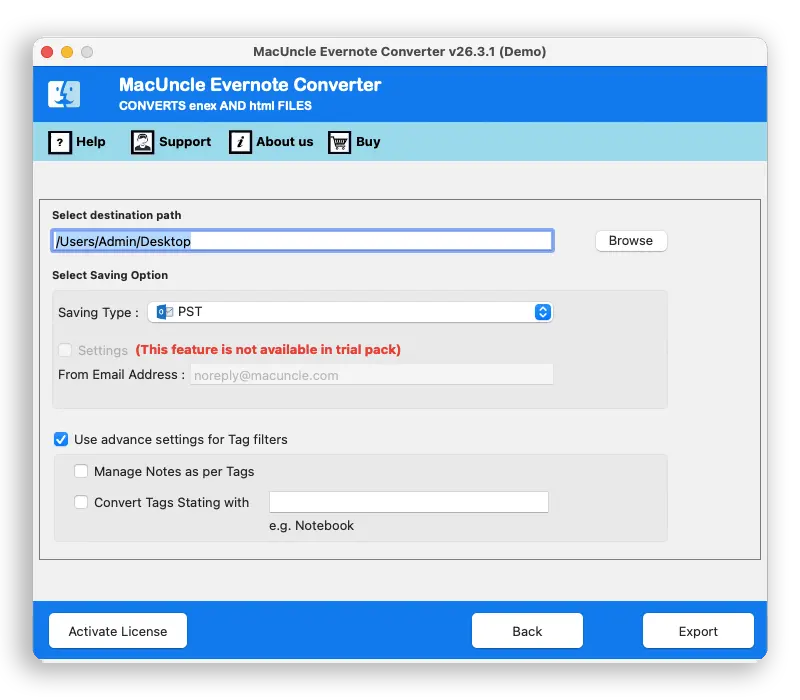800x700 pixels.
Task: Click the Support agent icon
Action: point(142,142)
